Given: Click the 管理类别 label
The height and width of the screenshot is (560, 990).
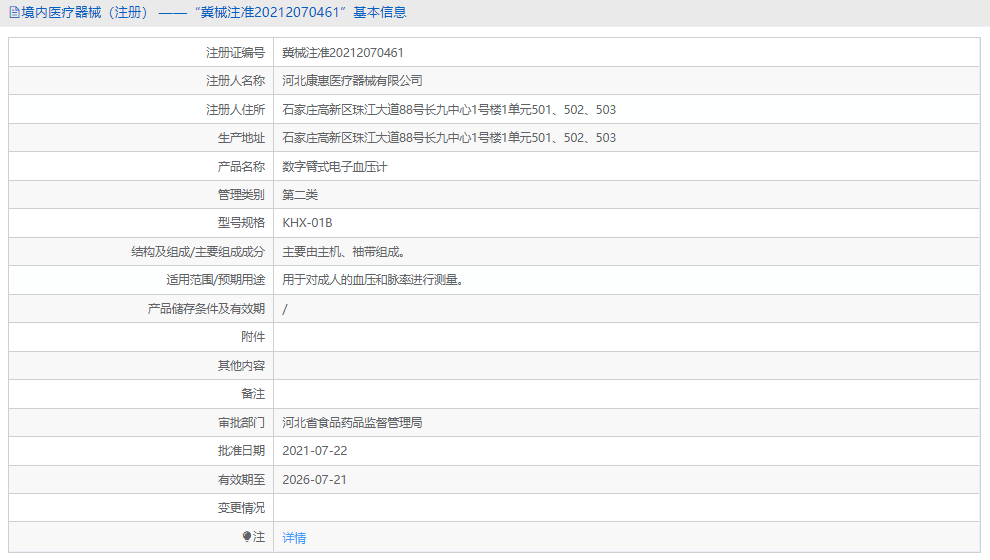Looking at the screenshot, I should (241, 194).
